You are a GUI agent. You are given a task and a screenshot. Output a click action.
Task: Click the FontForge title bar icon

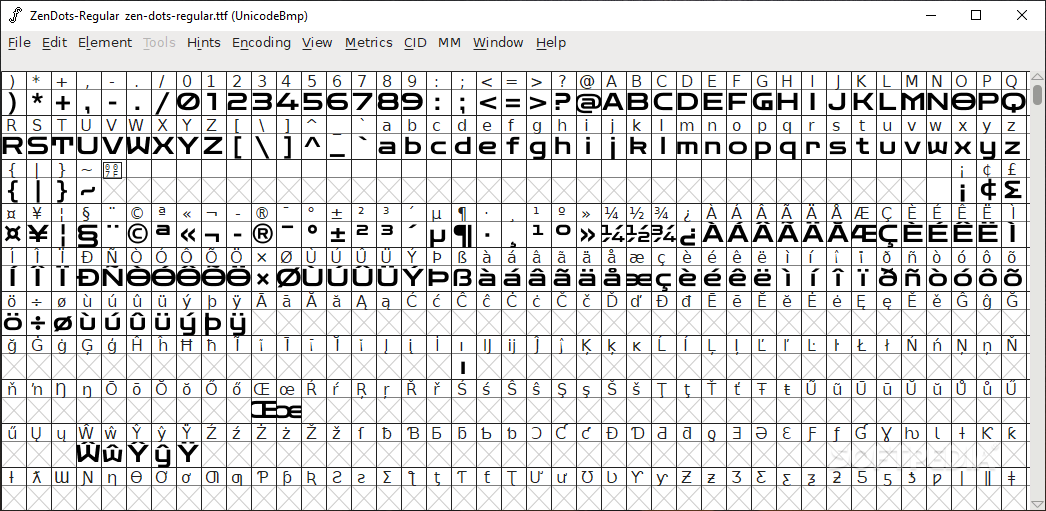tap(15, 15)
